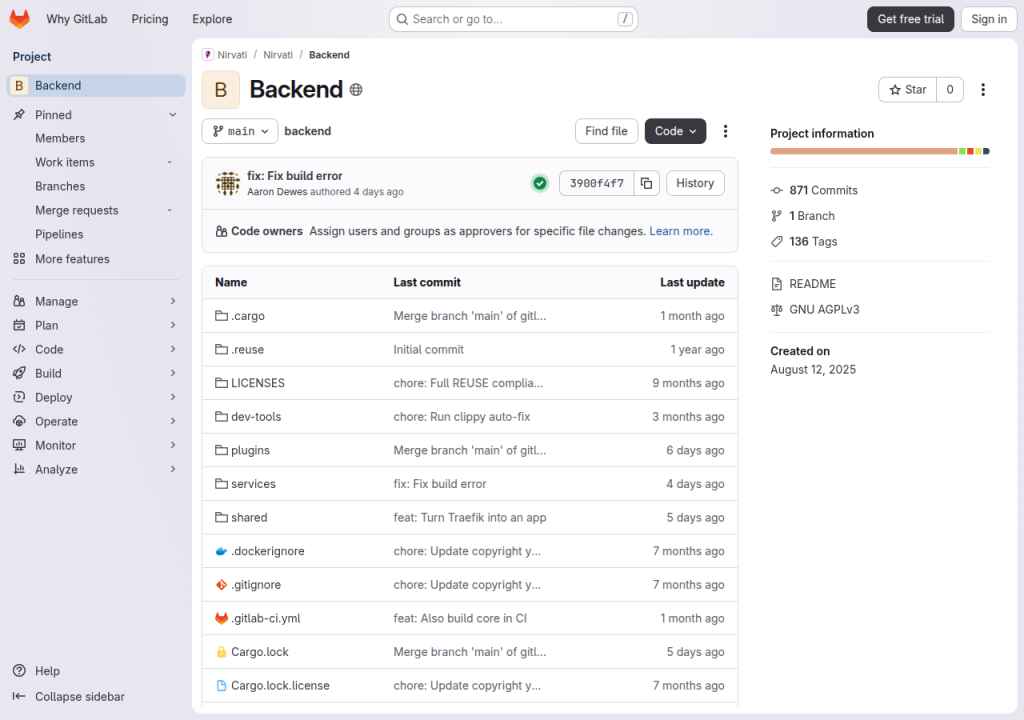Click the Nirvati subgroup breadcrumb link

tap(278, 55)
